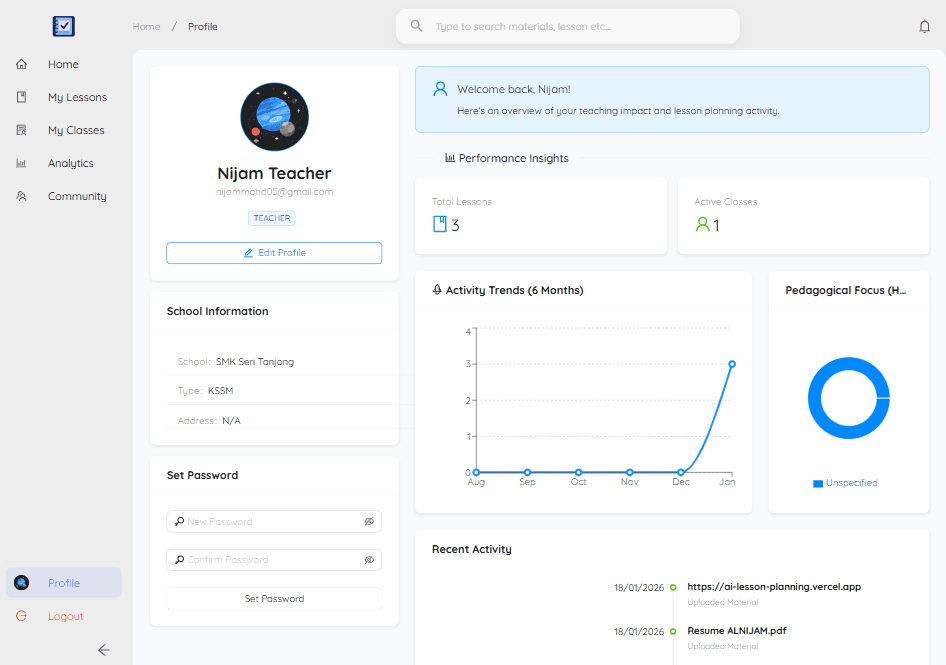Go to Home via the breadcrumb
The height and width of the screenshot is (665, 946).
[x=146, y=27]
